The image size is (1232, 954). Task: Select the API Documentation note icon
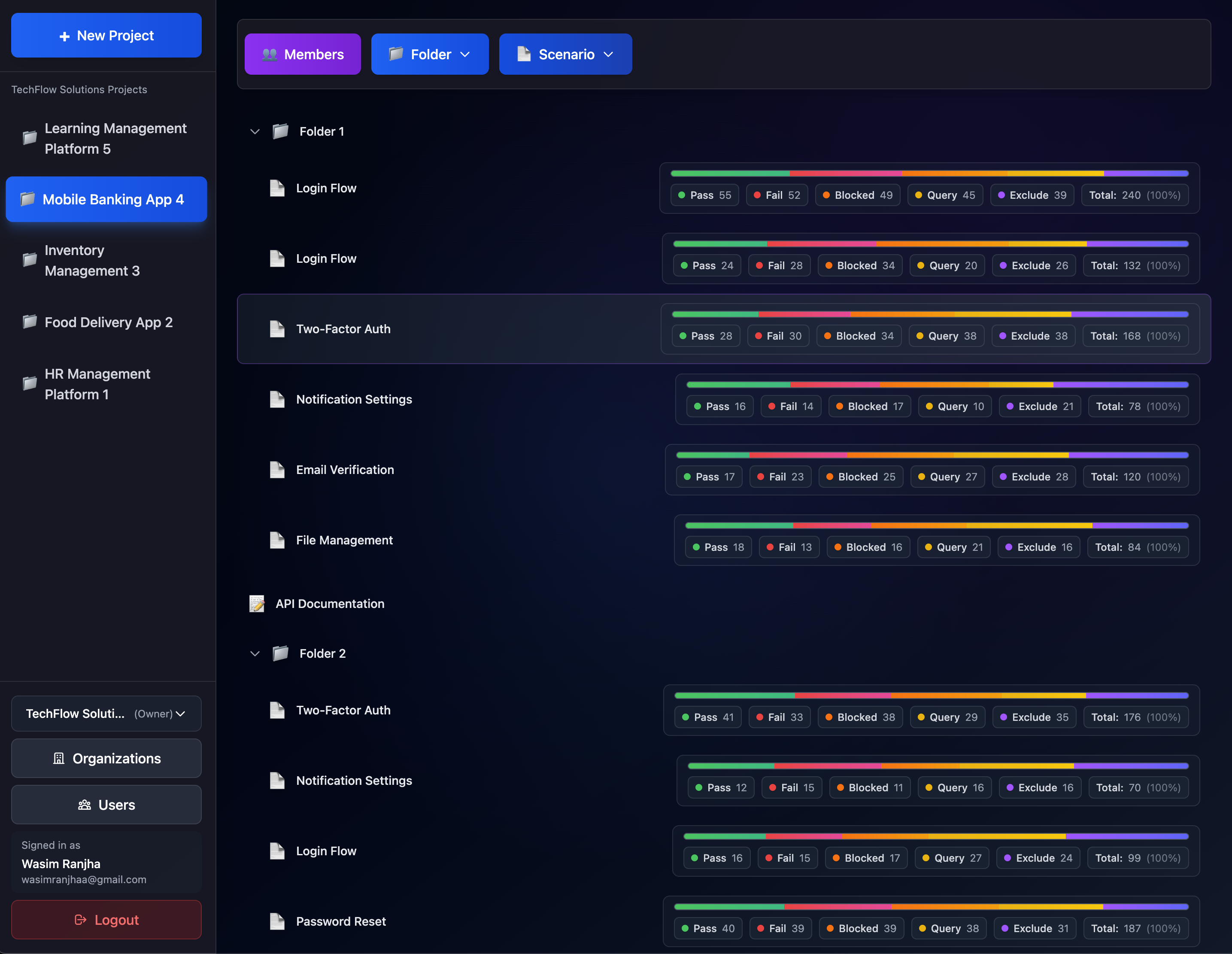(257, 603)
